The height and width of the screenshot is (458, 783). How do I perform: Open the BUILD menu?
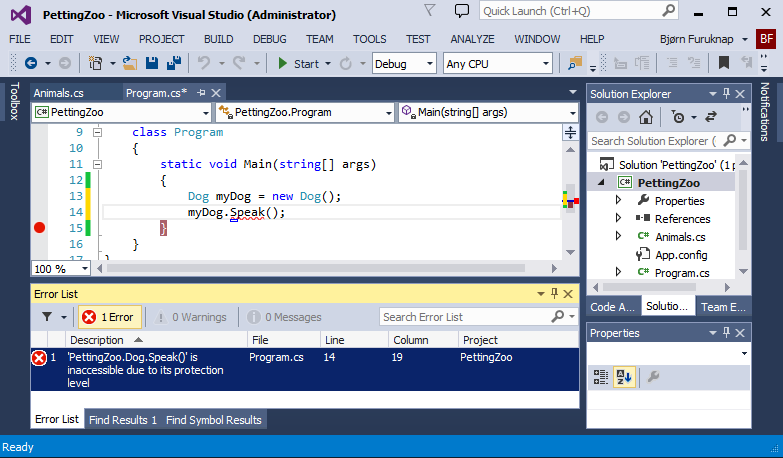[x=218, y=39]
